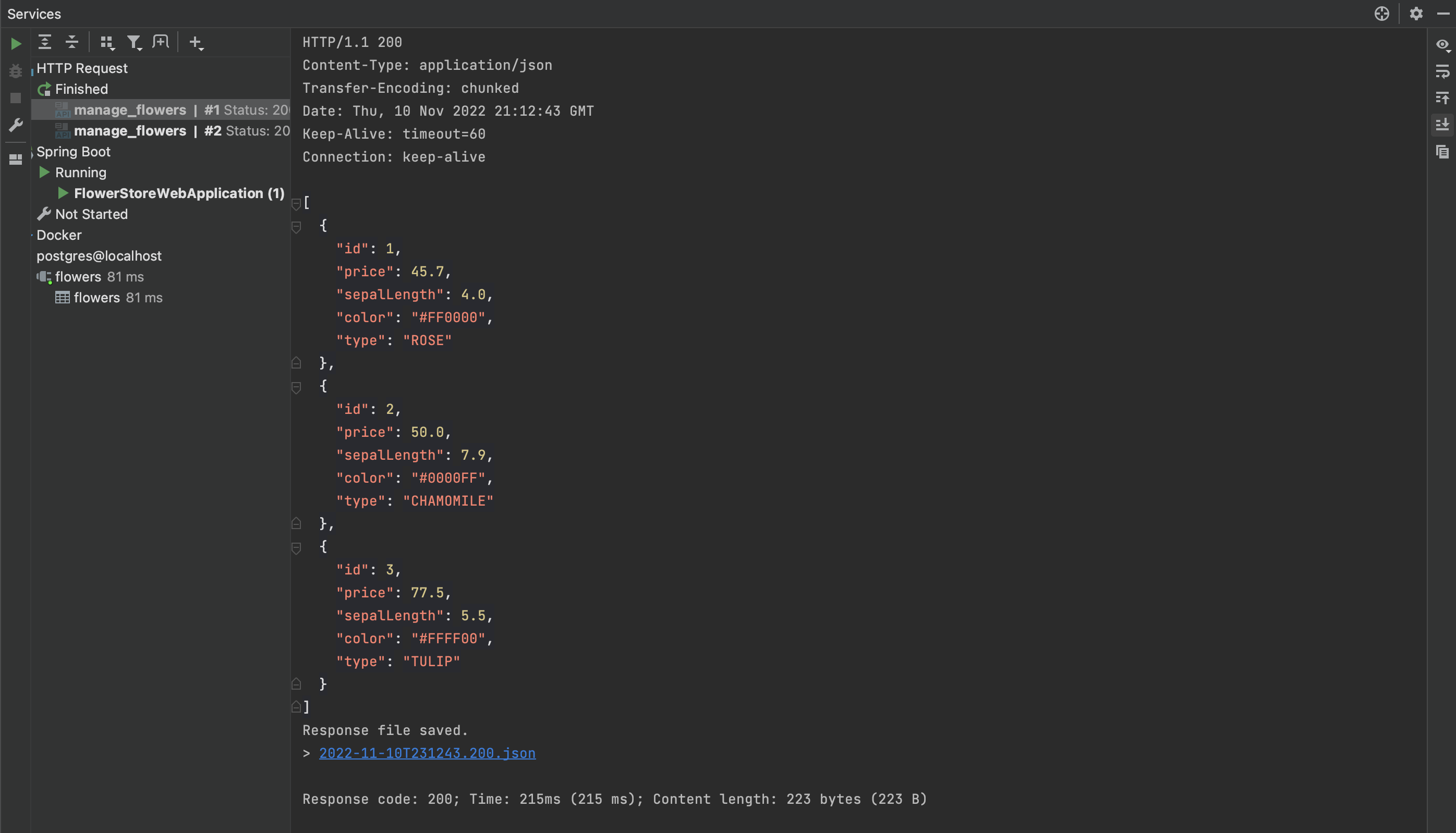This screenshot has width=1456, height=833.
Task: Toggle Soft-Wrap in response pane
Action: (x=1442, y=71)
